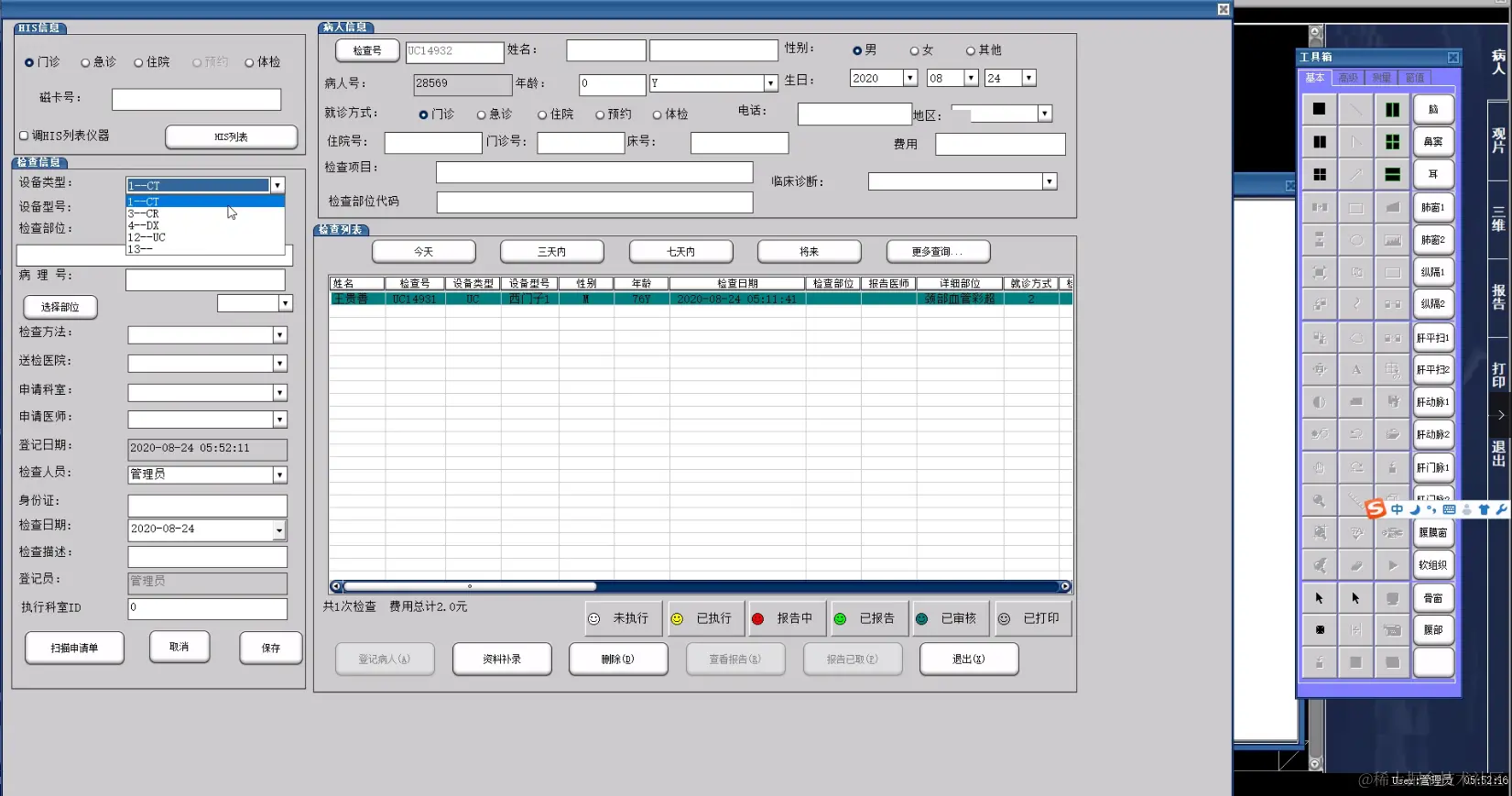Switch to the 高级 toolbox tab
The width and height of the screenshot is (1512, 796).
[1348, 78]
